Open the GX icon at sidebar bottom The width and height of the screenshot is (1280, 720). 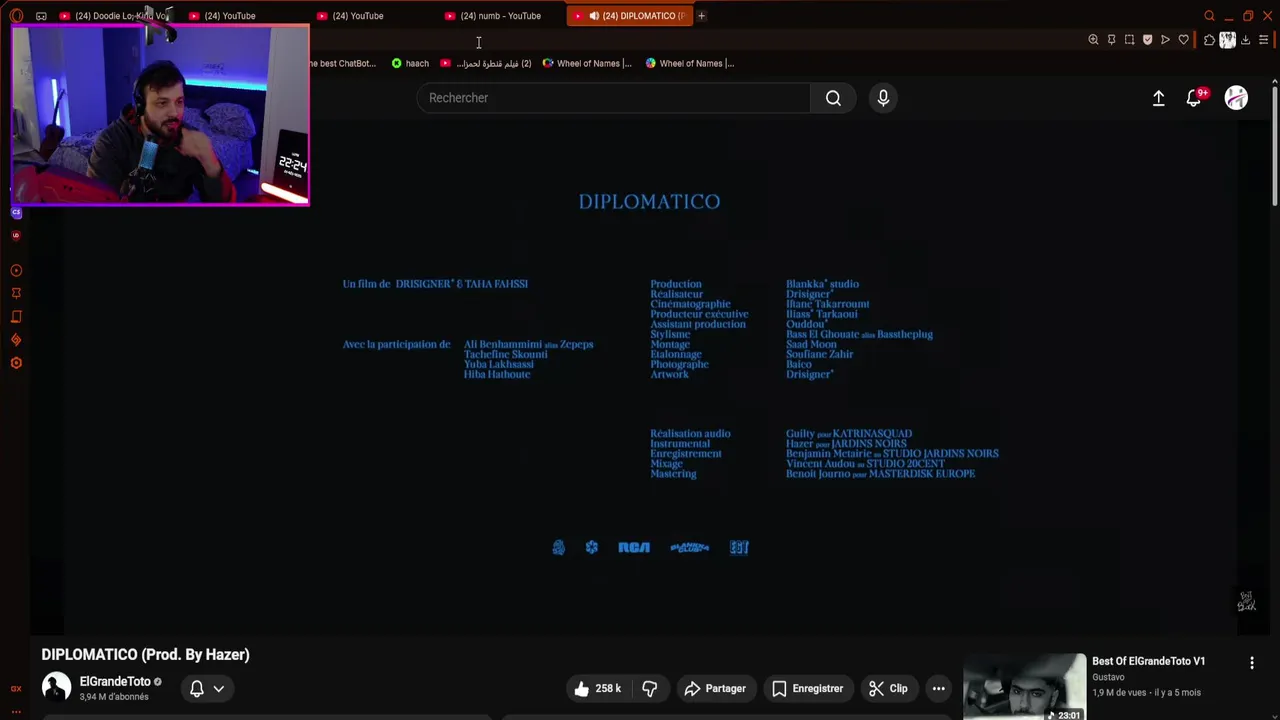tap(16, 688)
